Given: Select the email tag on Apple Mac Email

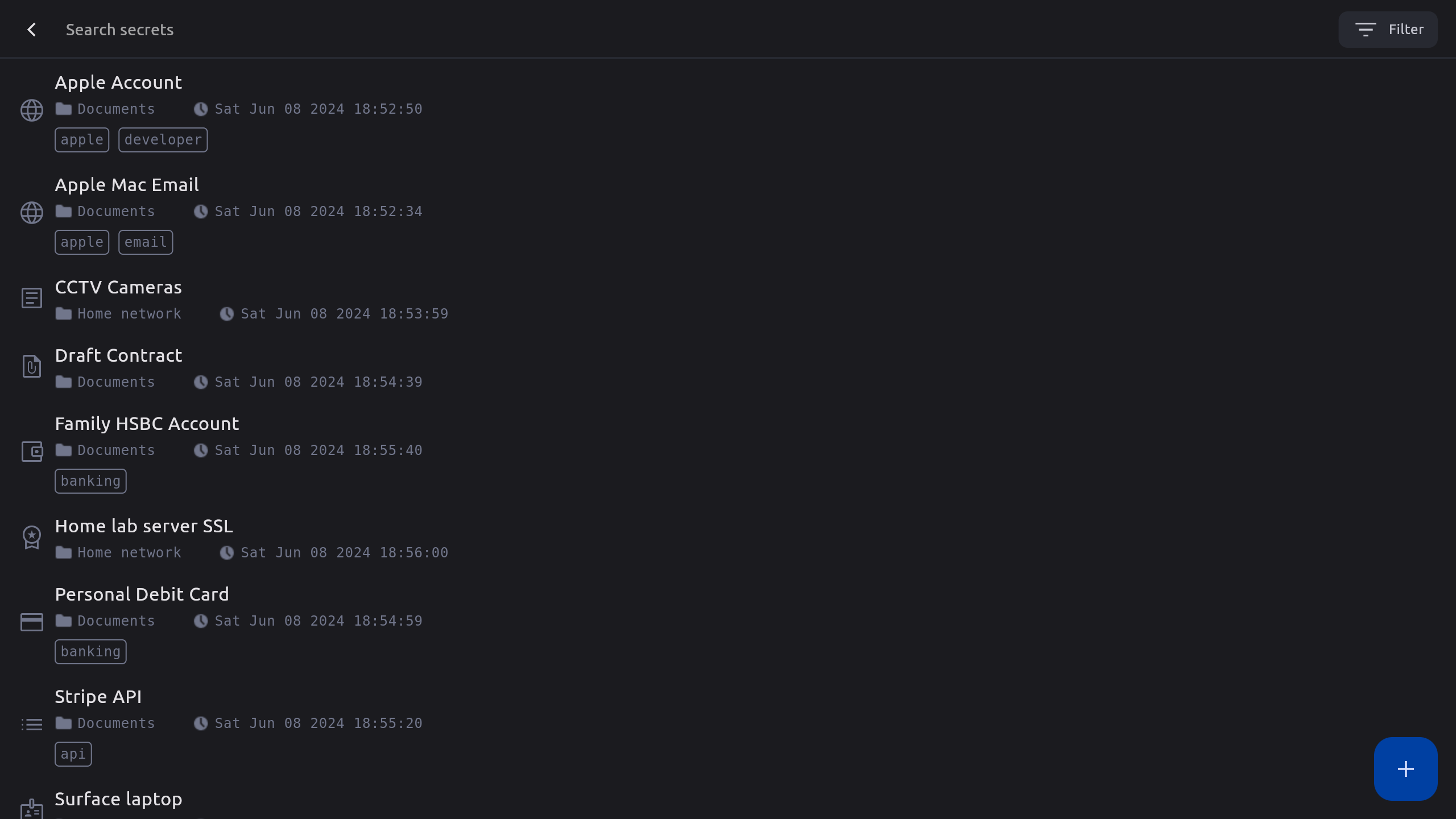Looking at the screenshot, I should 146,242.
